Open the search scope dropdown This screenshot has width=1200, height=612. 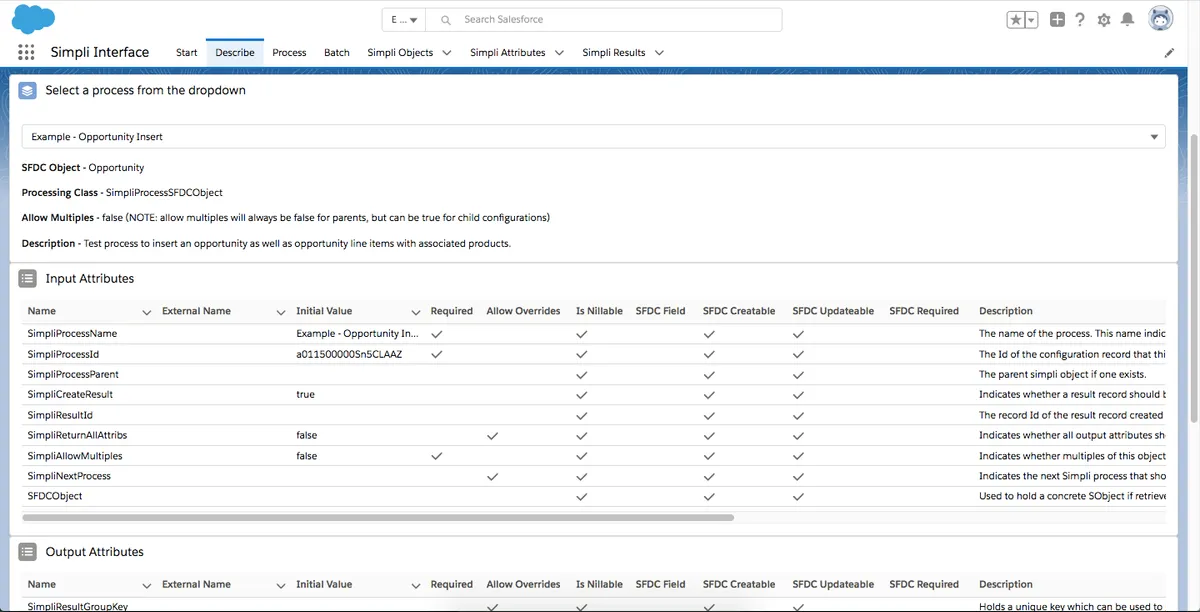(404, 20)
